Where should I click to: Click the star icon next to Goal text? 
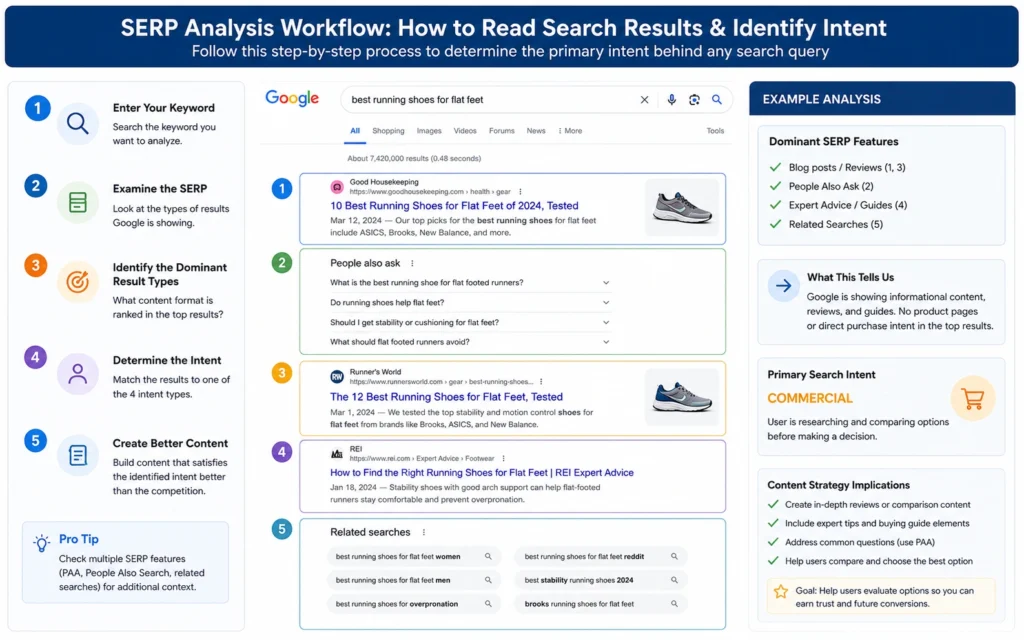click(780, 592)
